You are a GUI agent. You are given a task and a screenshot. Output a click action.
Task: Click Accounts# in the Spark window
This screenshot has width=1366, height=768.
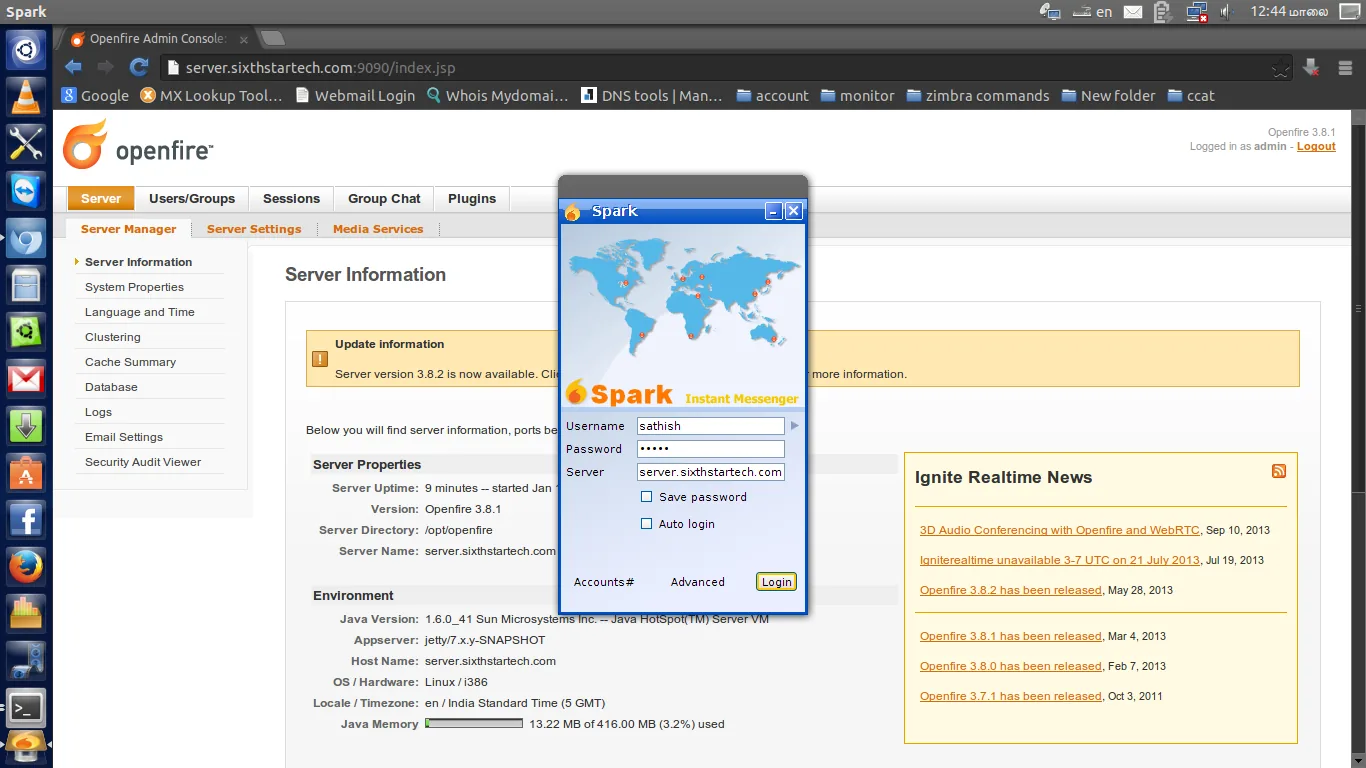[604, 582]
